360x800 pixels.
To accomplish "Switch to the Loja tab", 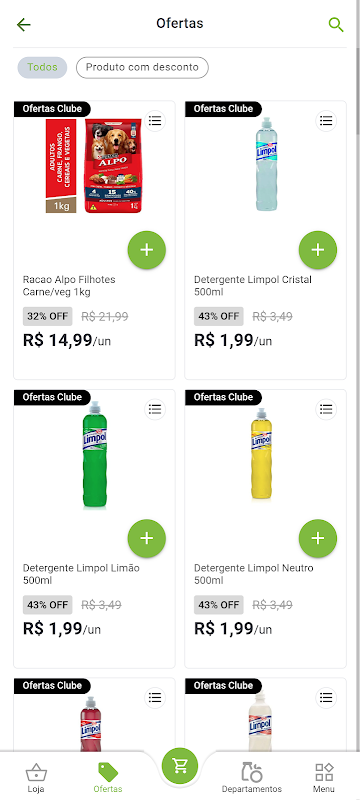I will point(36,778).
